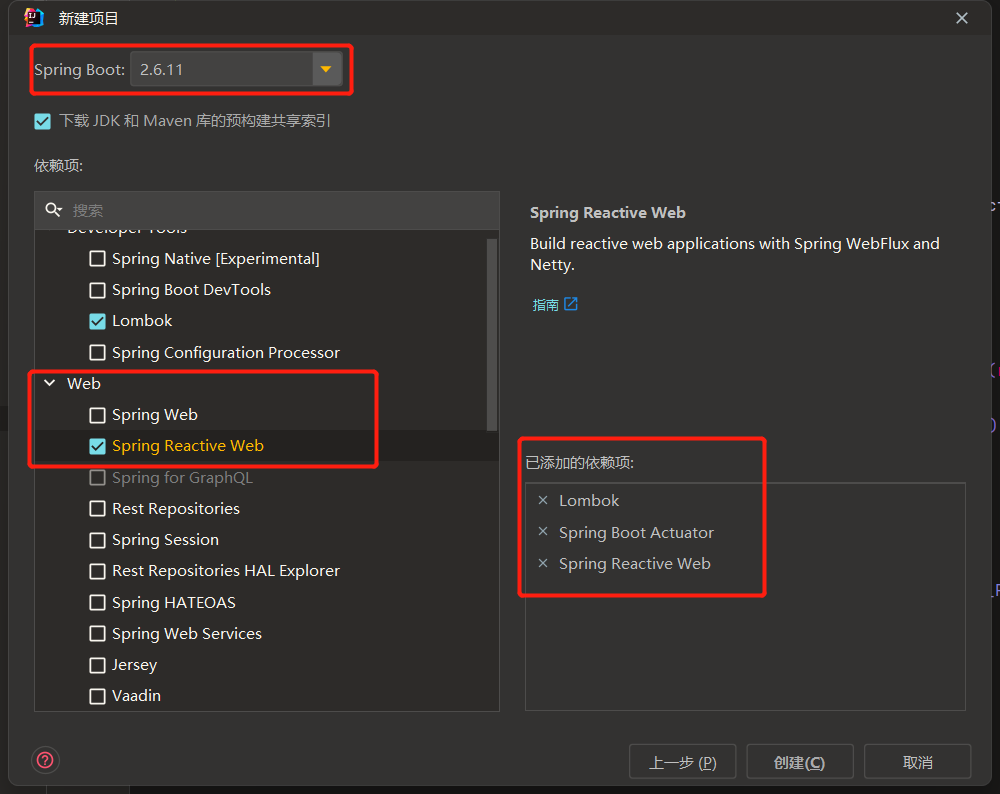
Task: Click the 指南 guide link
Action: click(545, 305)
